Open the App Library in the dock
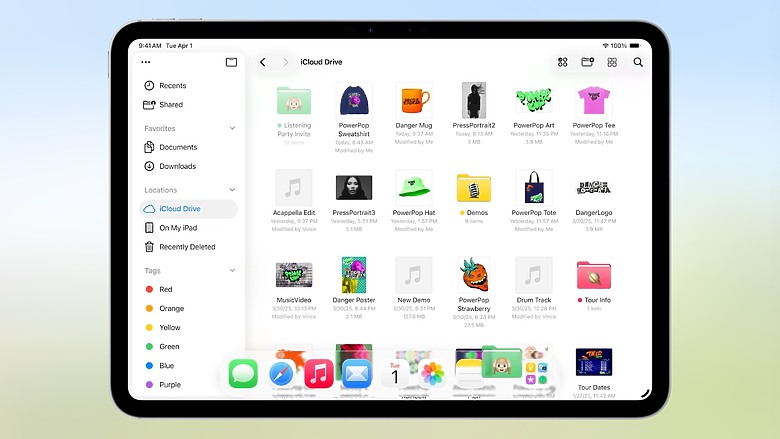The width and height of the screenshot is (780, 439). pyautogui.click(x=537, y=374)
